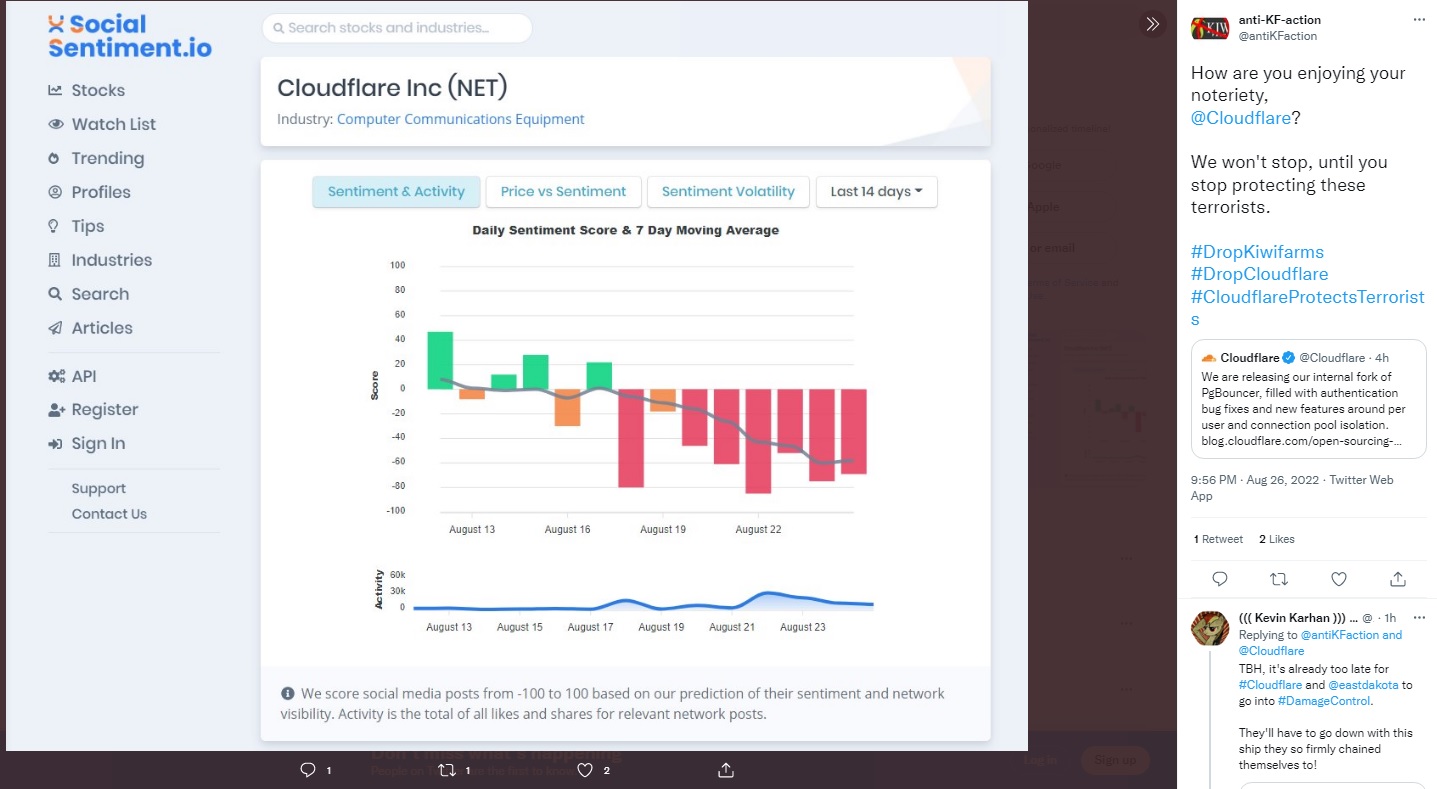
Task: Focus the Search stocks and industries field
Action: tap(397, 28)
